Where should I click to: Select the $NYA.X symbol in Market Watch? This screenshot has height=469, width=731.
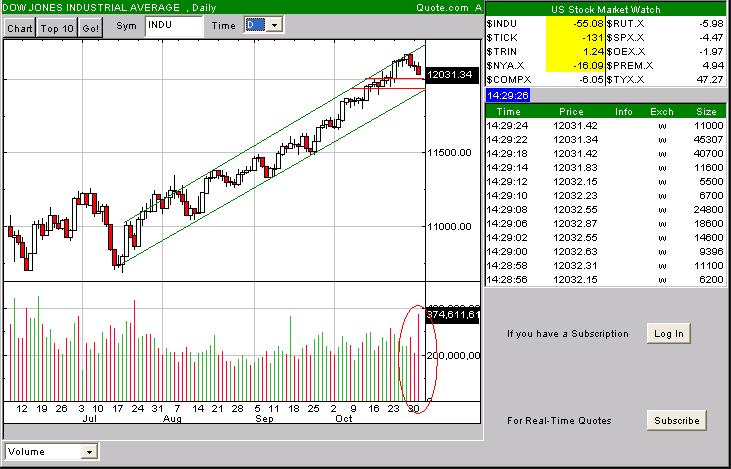click(505, 65)
